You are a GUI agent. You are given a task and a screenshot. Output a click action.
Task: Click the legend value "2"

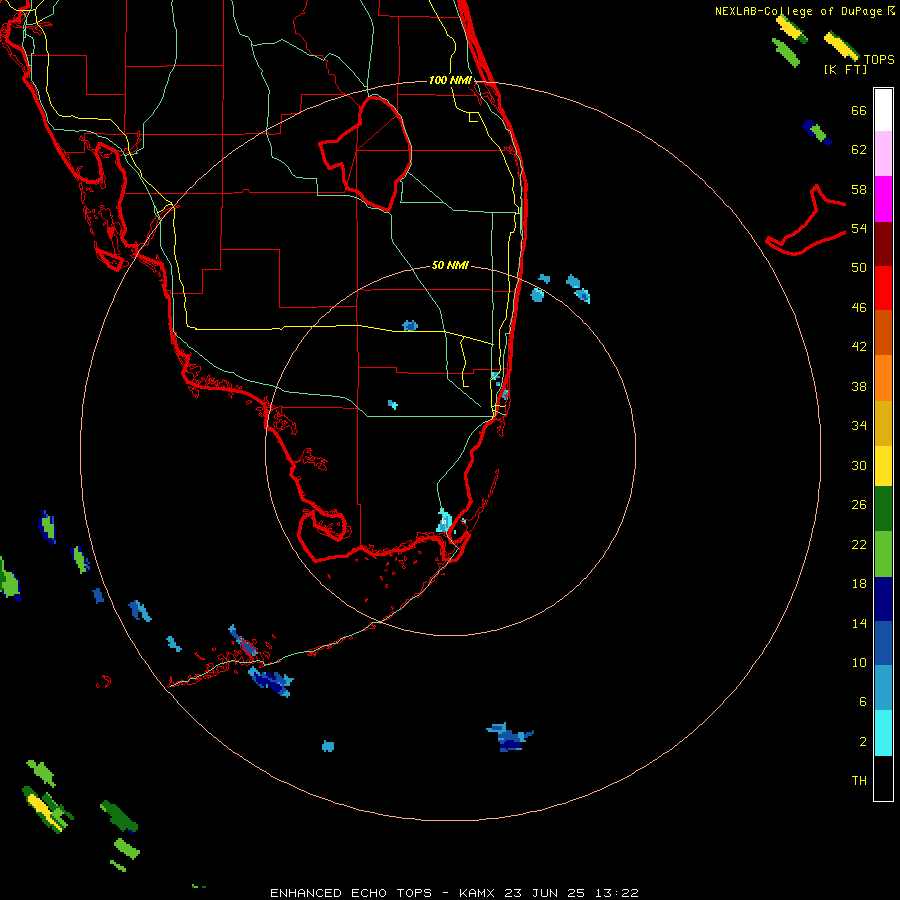click(x=863, y=741)
